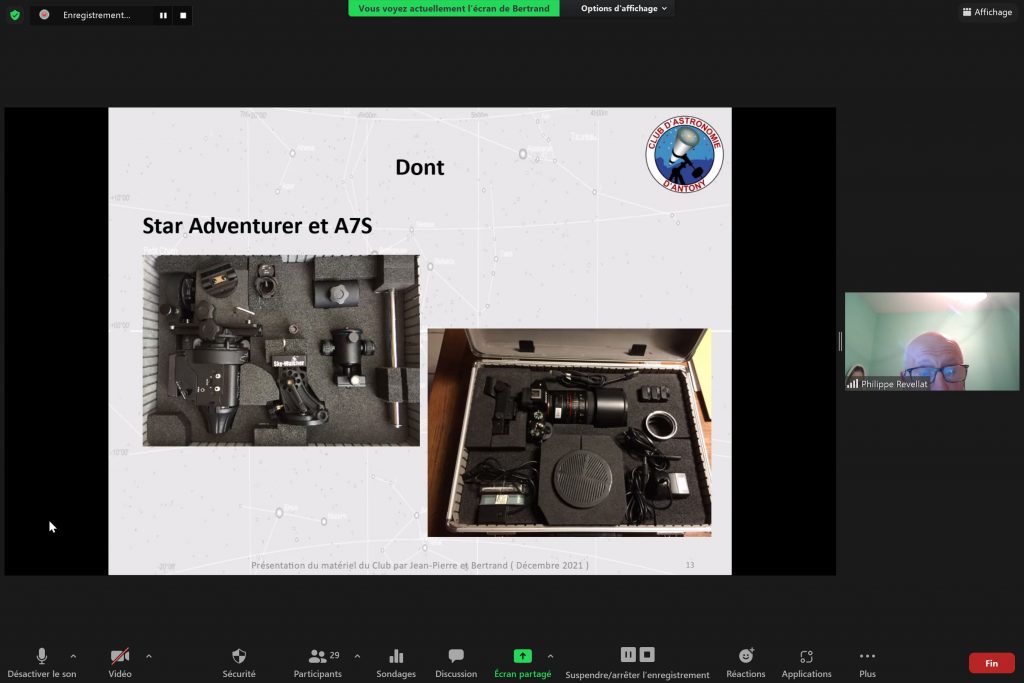Viewport: 1024px width, 683px height.
Task: Turn on the camera with Vidéo
Action: point(120,663)
